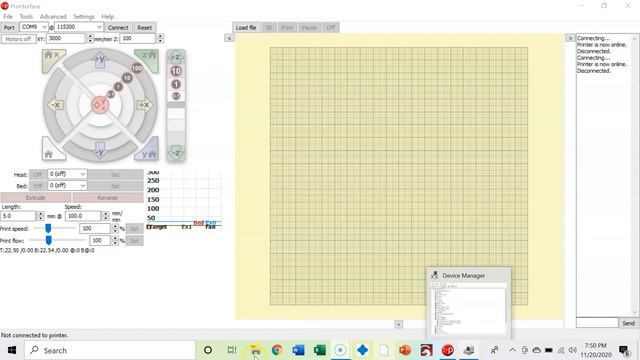This screenshot has height=360, width=640.
Task: Click the Extrude button
Action: pos(36,198)
